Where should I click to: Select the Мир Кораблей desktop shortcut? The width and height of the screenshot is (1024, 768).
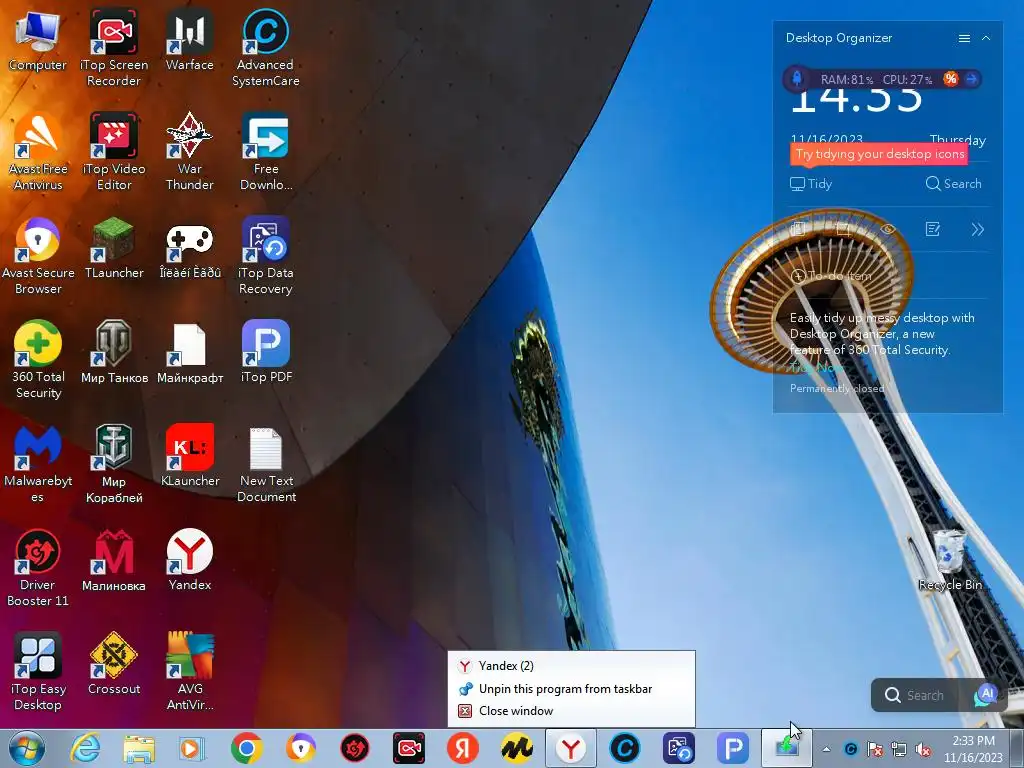click(114, 464)
